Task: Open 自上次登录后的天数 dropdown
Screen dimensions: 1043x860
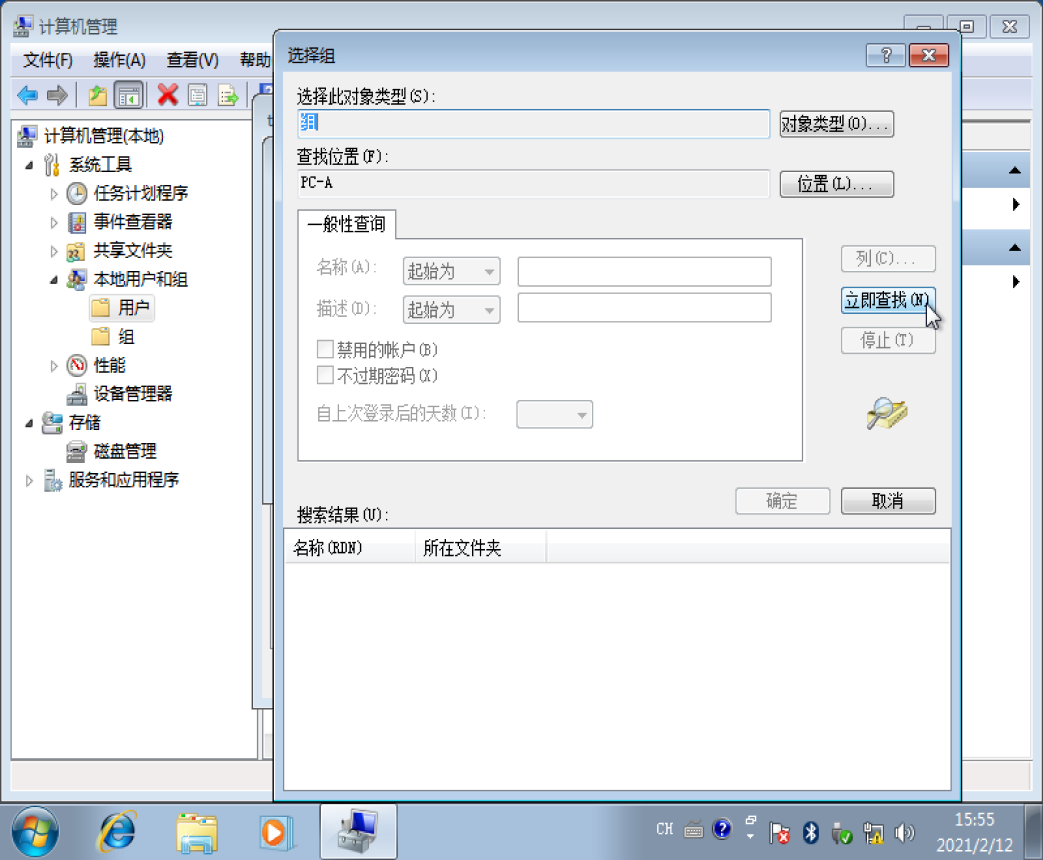Action: 554,414
